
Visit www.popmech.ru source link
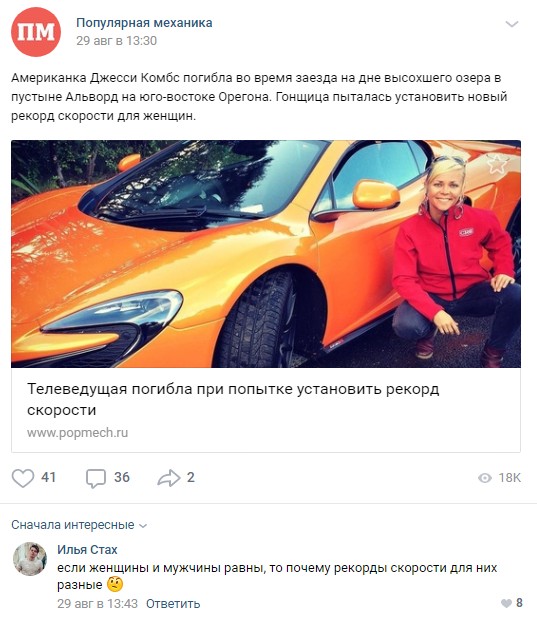click(78, 433)
